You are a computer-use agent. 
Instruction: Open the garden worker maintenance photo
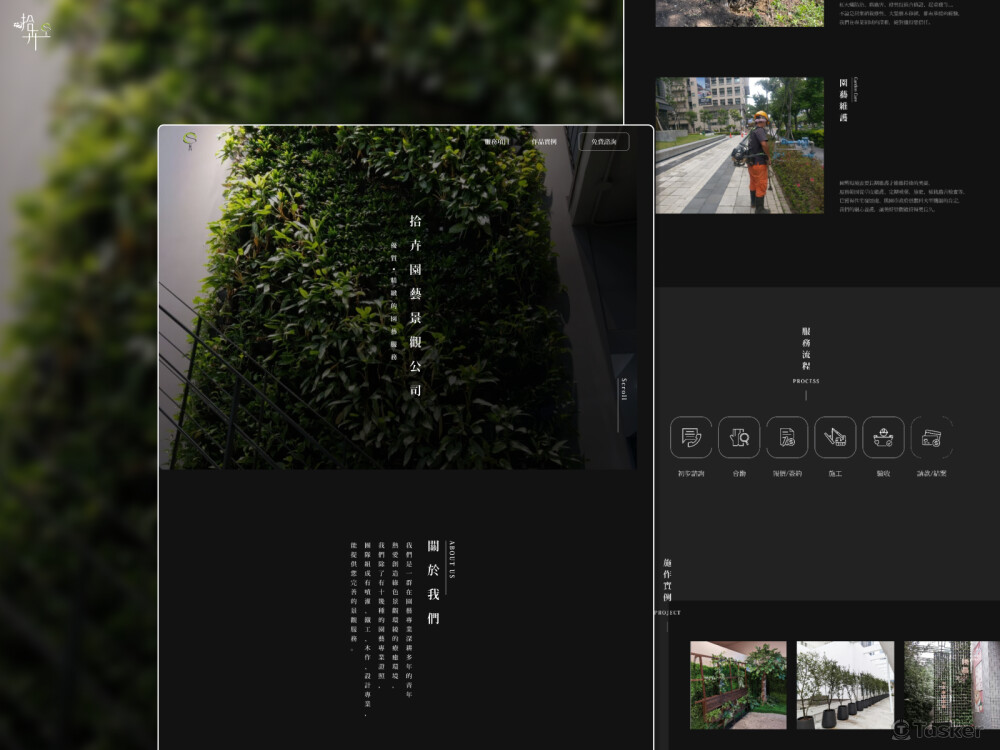tap(740, 145)
